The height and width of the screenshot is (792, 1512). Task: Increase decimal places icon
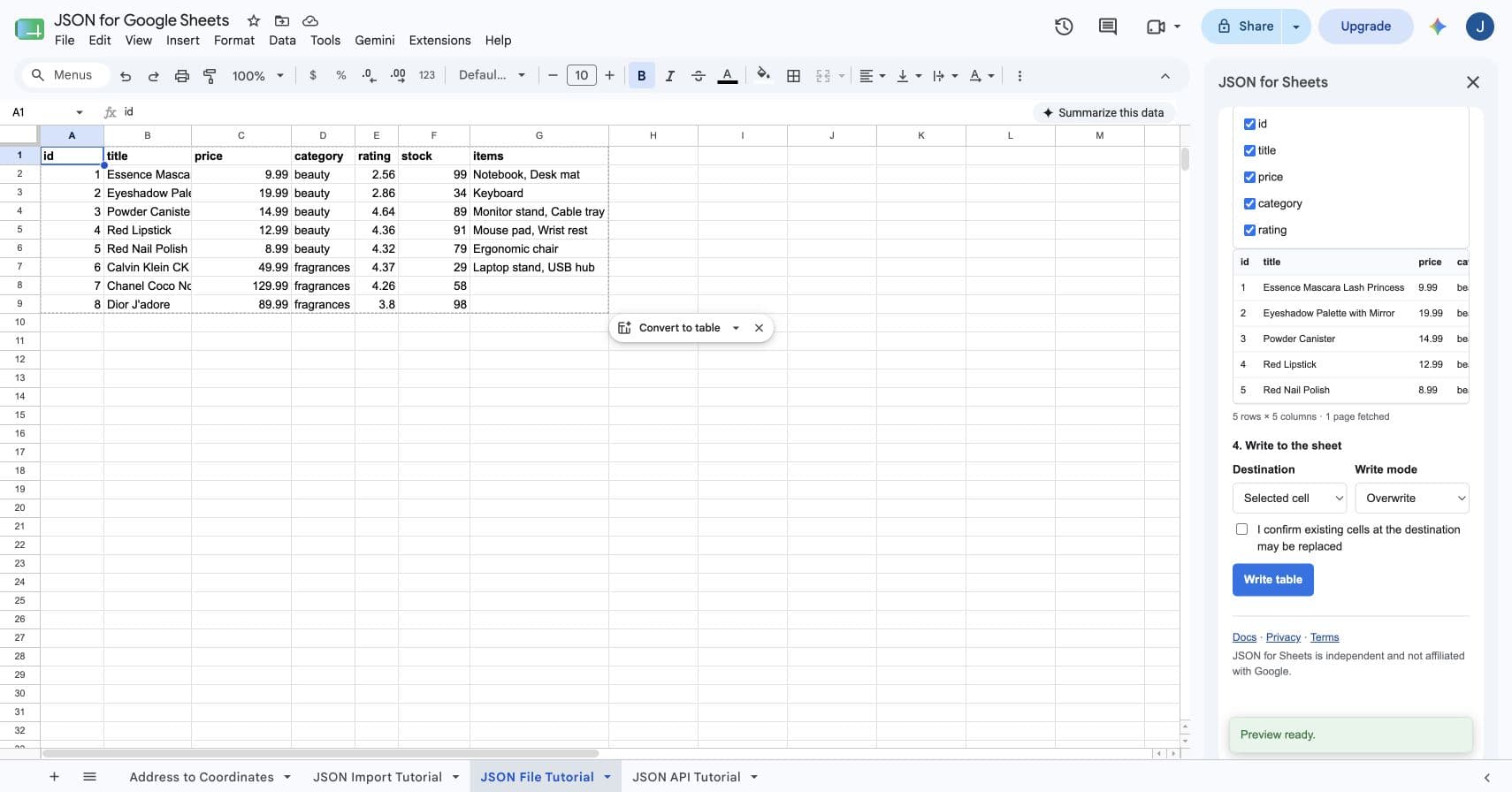(398, 76)
